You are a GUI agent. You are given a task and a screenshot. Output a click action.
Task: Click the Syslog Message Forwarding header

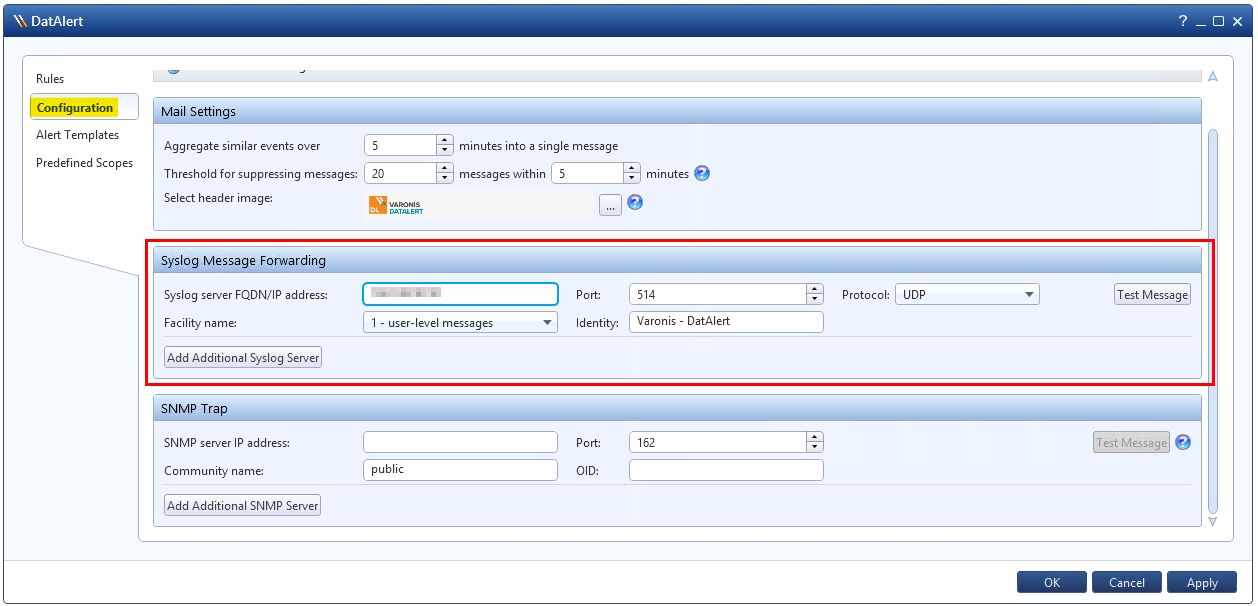677,260
